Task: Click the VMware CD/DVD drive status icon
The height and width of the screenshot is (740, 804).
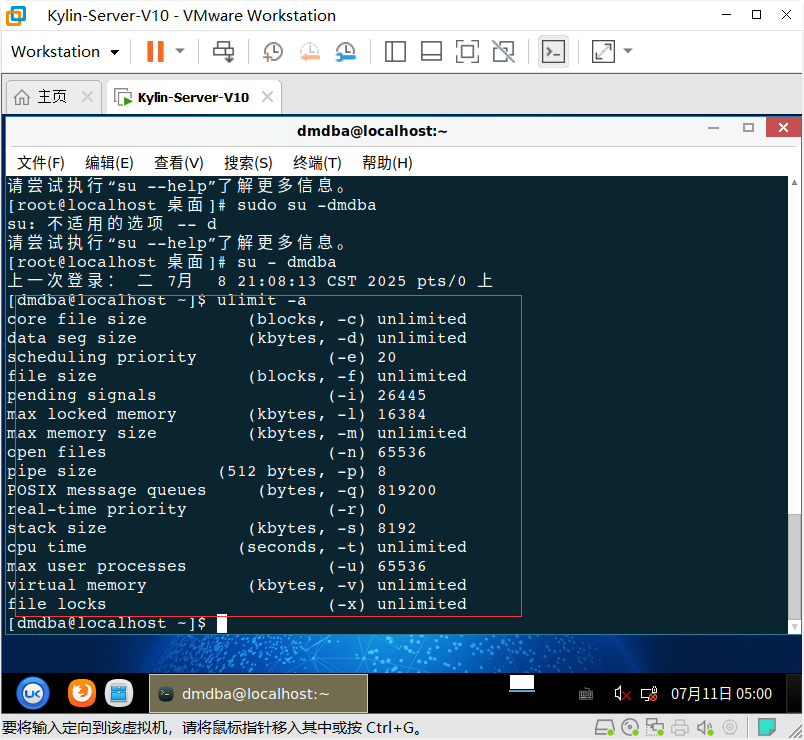Action: pyautogui.click(x=630, y=727)
